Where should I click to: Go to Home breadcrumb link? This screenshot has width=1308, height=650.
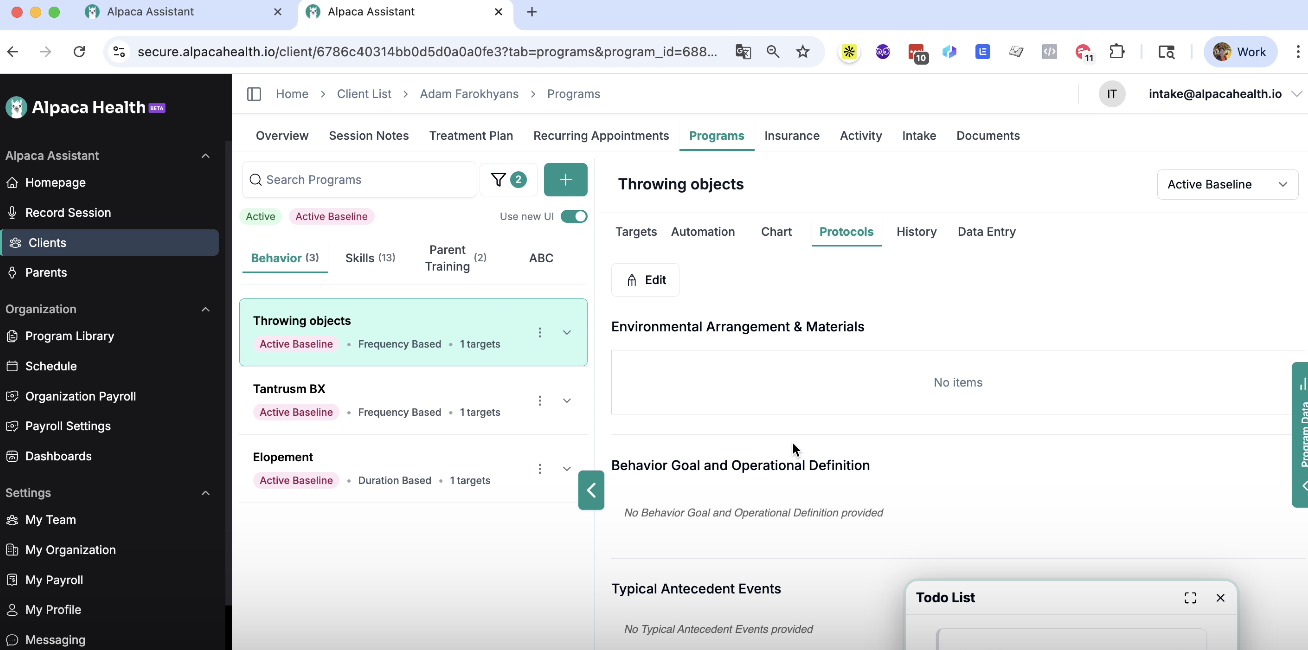coord(292,94)
